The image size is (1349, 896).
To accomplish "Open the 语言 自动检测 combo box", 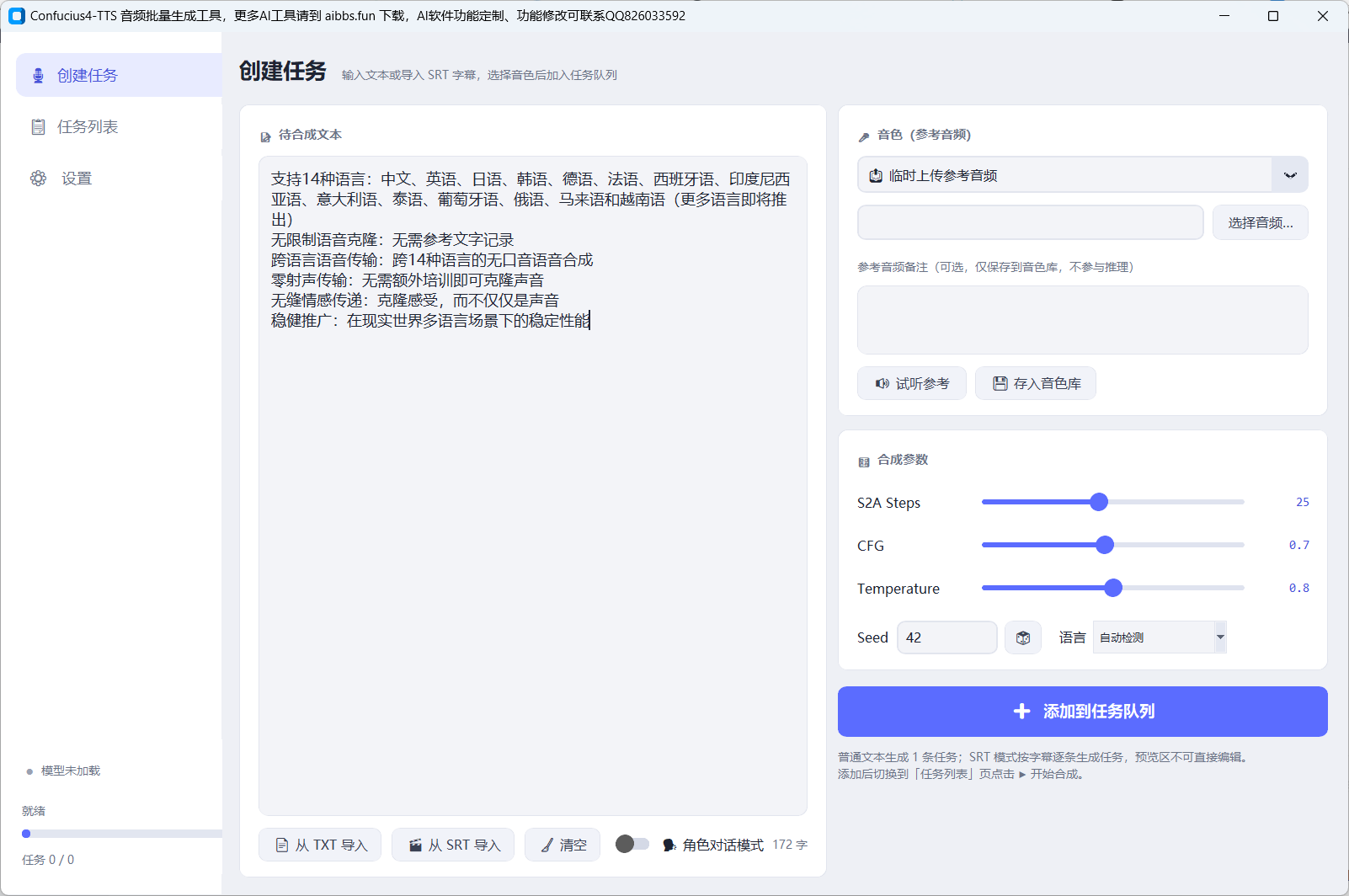I will coord(1160,637).
